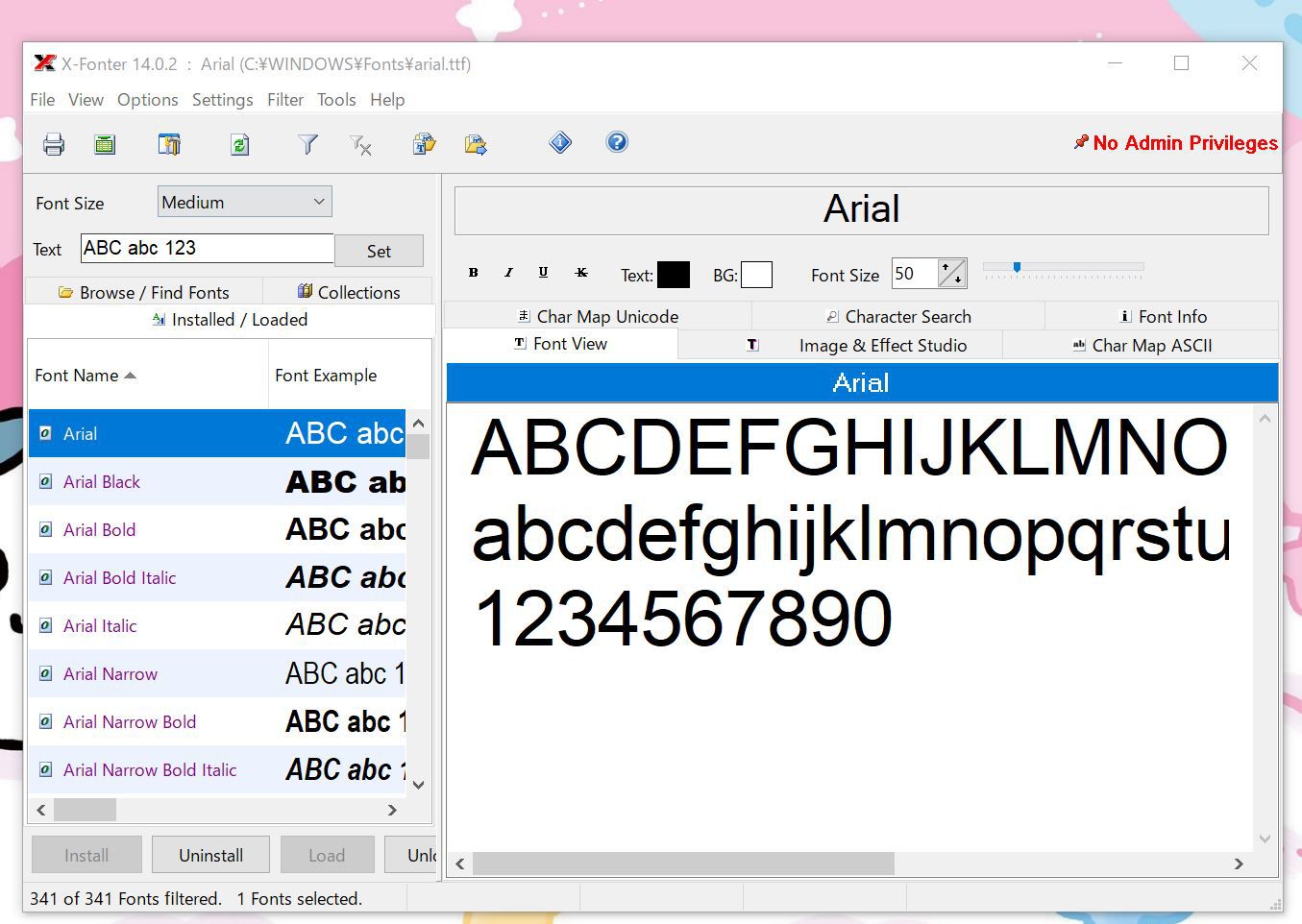Open the settings tools icon in toolbar

point(169,144)
